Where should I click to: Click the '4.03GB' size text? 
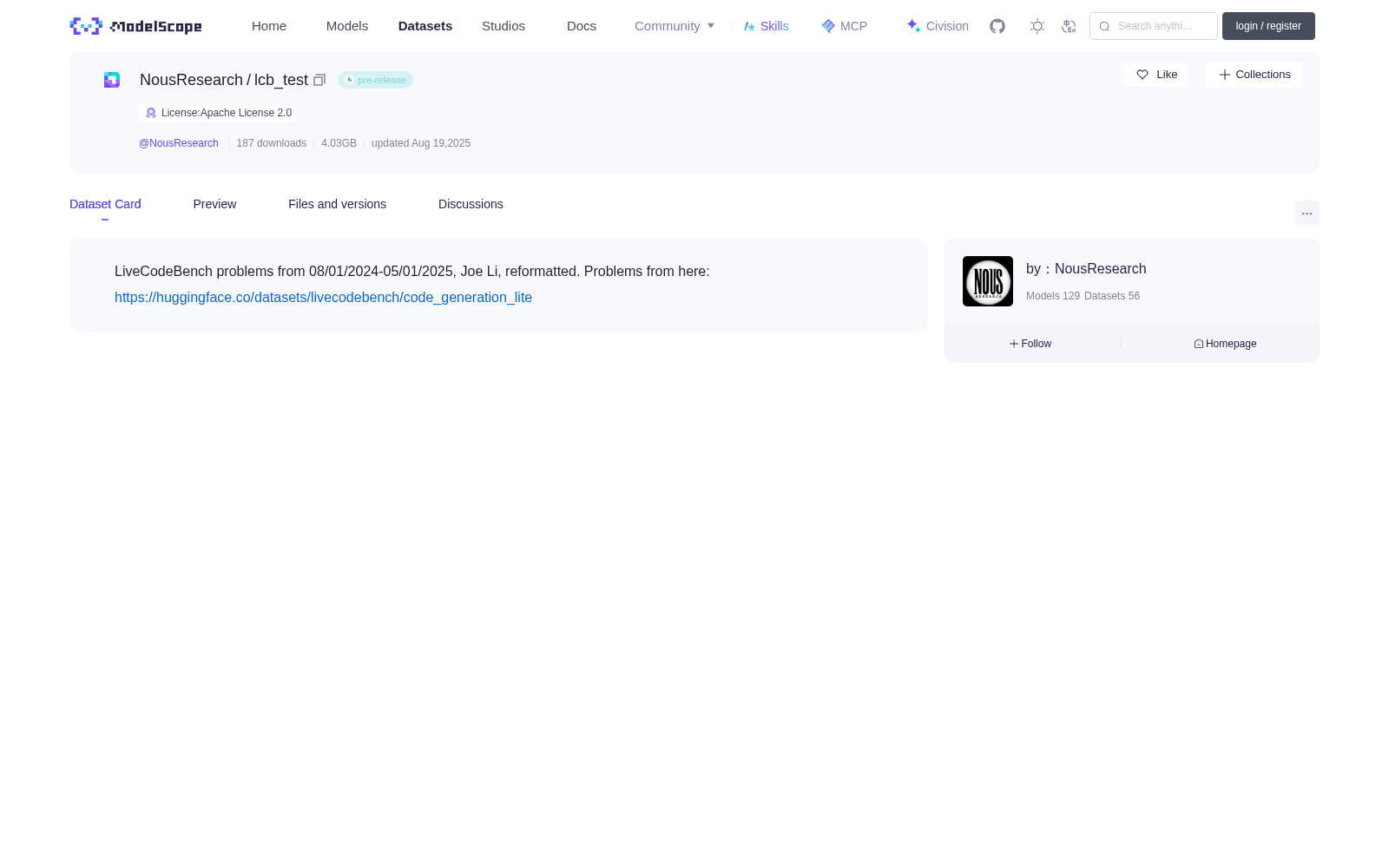click(339, 143)
